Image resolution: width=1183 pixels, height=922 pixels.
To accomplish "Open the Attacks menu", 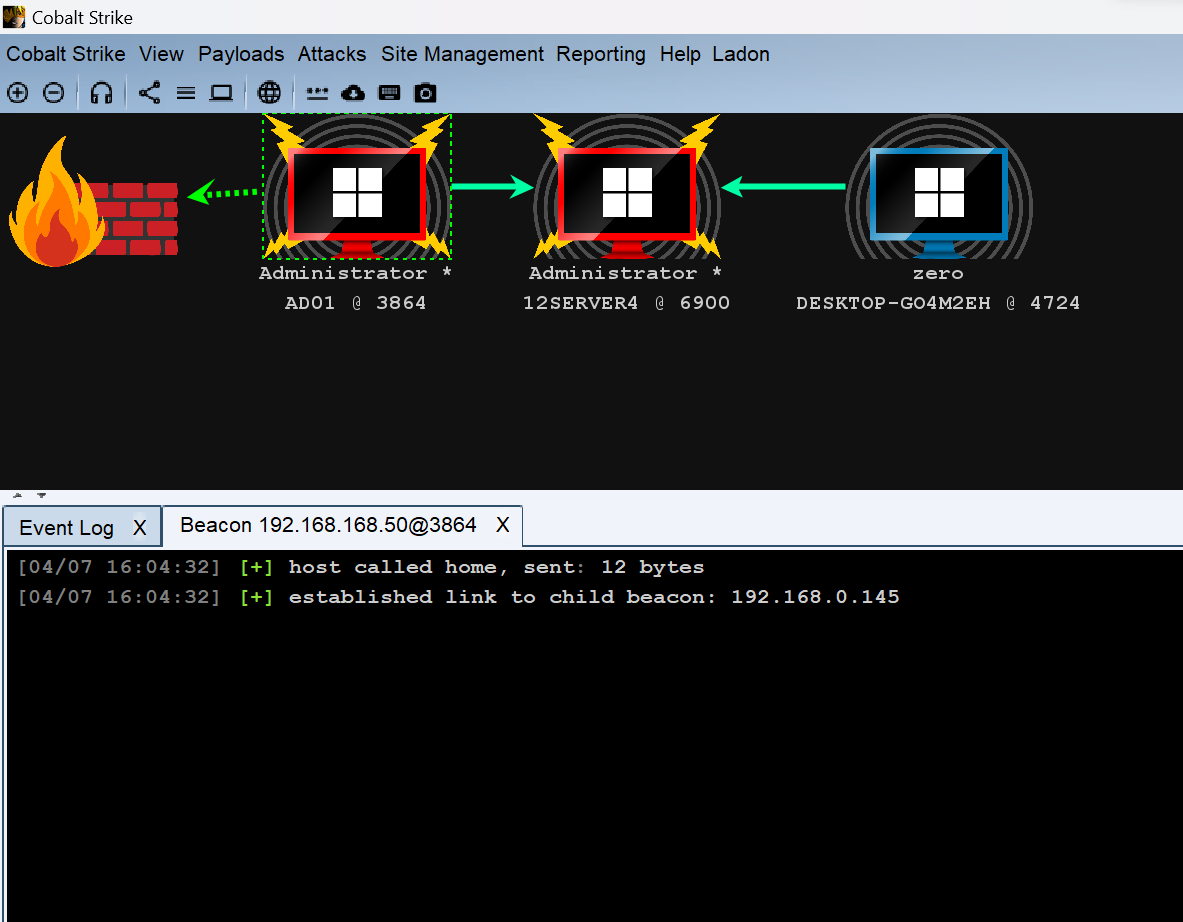I will [332, 54].
